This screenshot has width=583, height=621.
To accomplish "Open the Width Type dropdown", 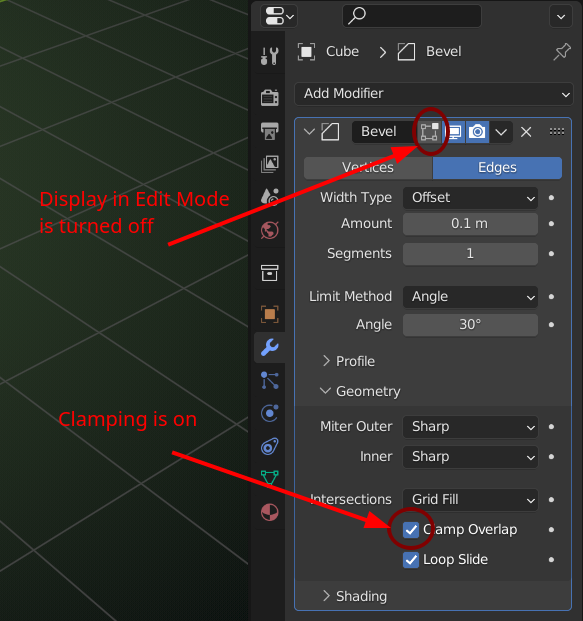I will tap(470, 198).
